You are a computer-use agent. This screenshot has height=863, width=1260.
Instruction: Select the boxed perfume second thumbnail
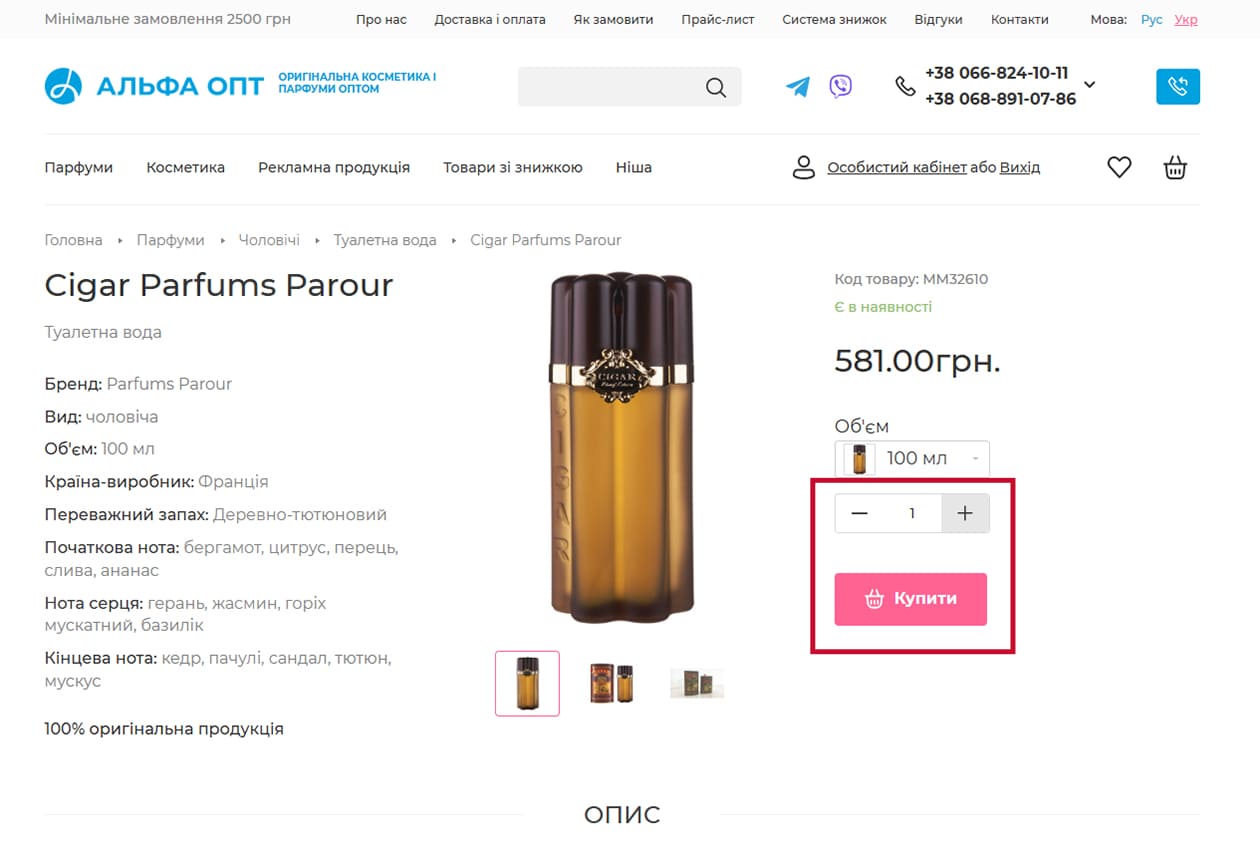[x=611, y=683]
